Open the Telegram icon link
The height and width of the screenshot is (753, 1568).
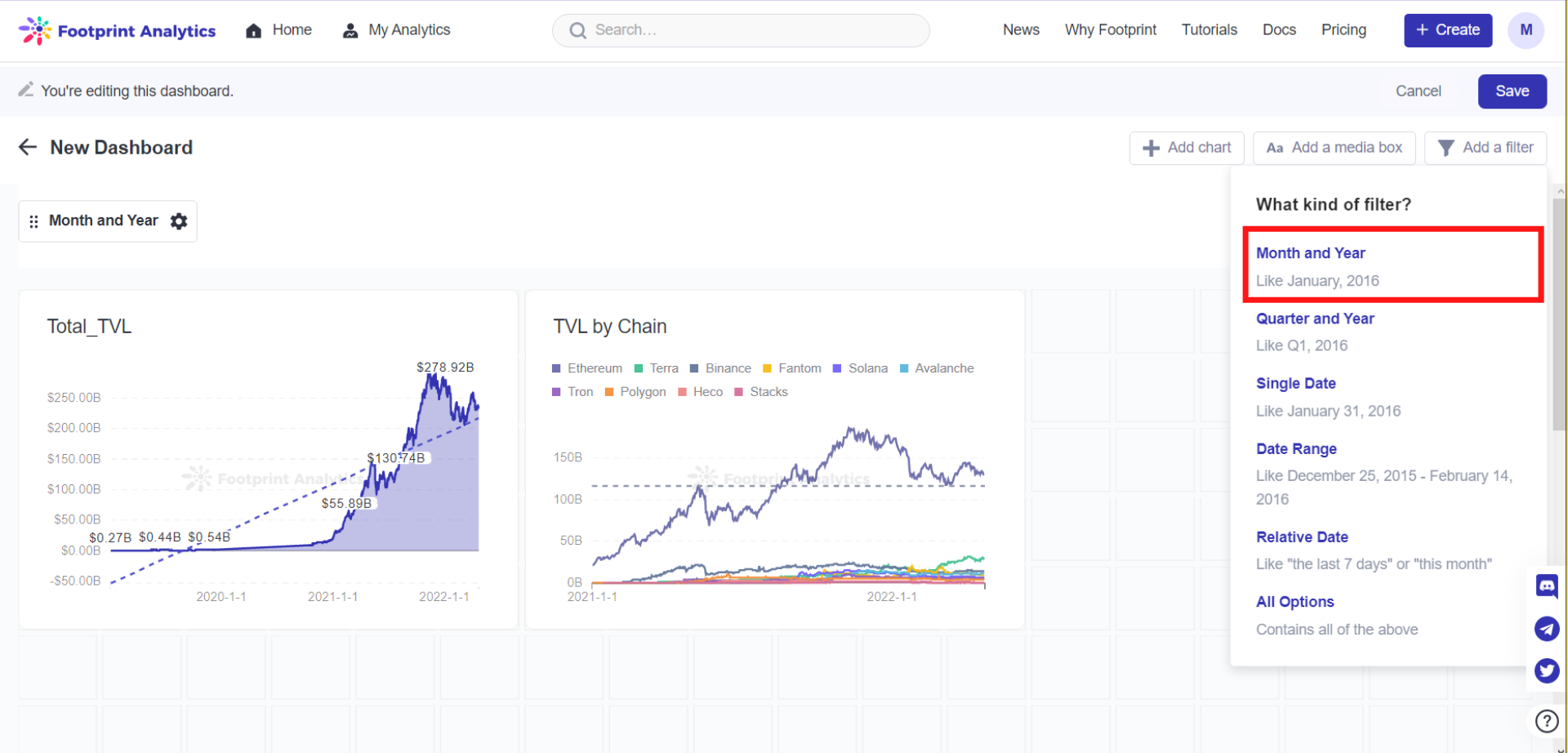point(1547,629)
